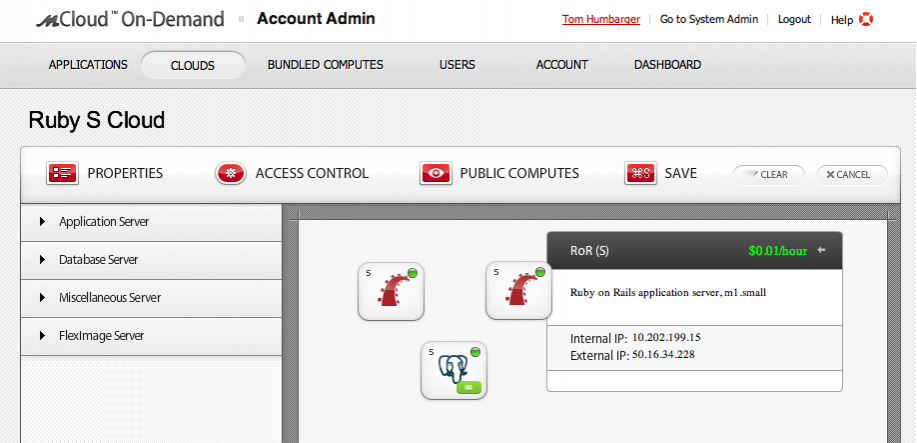
Task: Collapse RoR (S) panel with arrow icon
Action: (822, 250)
